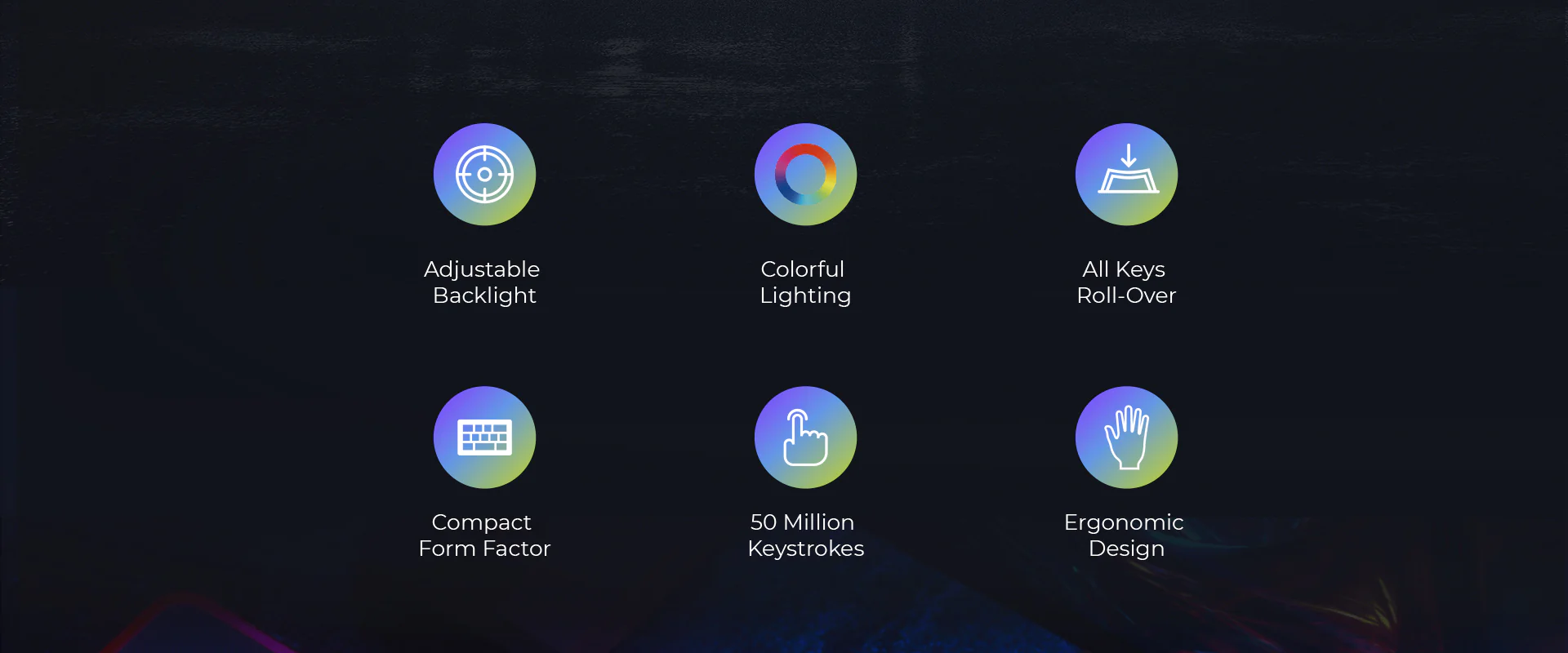Select the Ergonomic Design hand icon
This screenshot has height=653, width=1568.
click(x=1126, y=438)
